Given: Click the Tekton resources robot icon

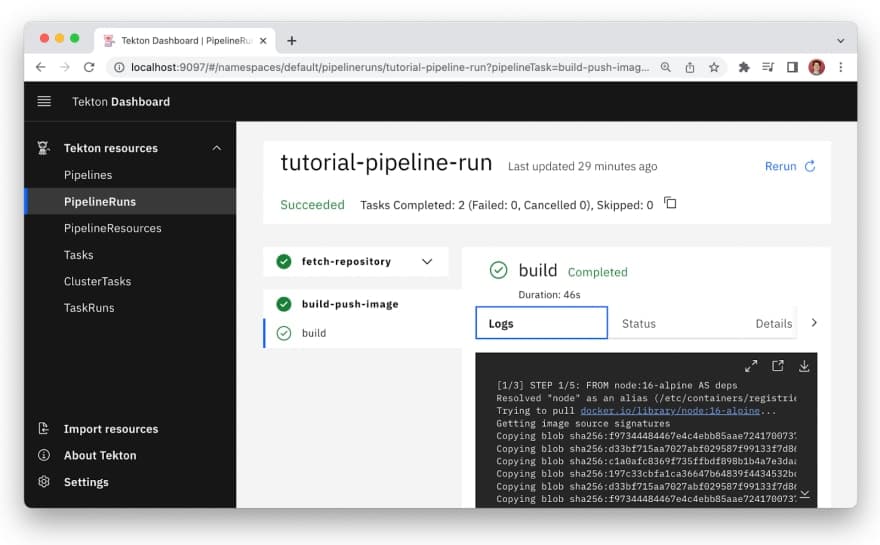Looking at the screenshot, I should 43,148.
